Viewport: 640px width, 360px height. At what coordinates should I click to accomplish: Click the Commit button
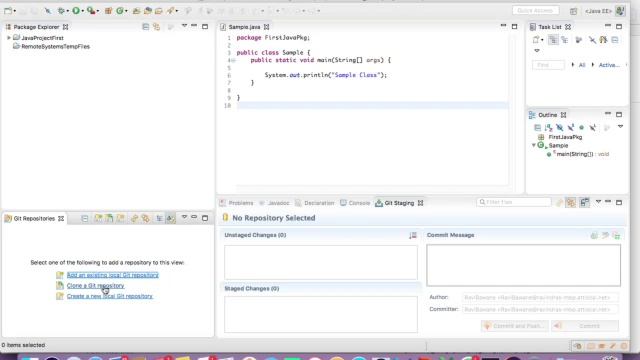pos(585,326)
